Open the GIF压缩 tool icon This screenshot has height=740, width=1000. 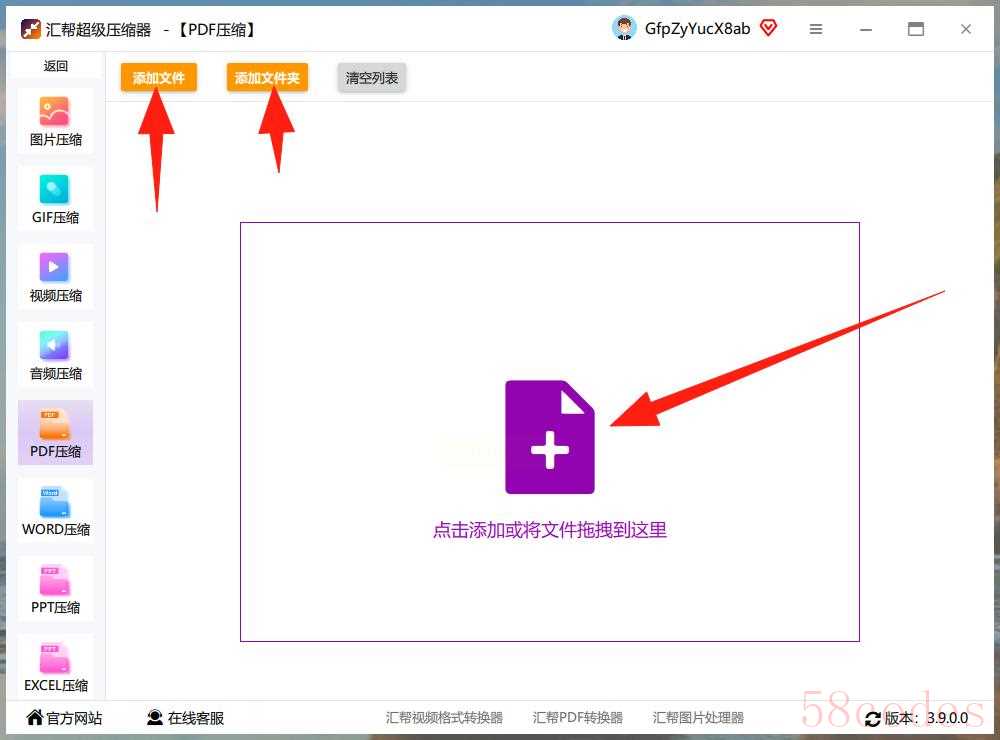pyautogui.click(x=55, y=189)
